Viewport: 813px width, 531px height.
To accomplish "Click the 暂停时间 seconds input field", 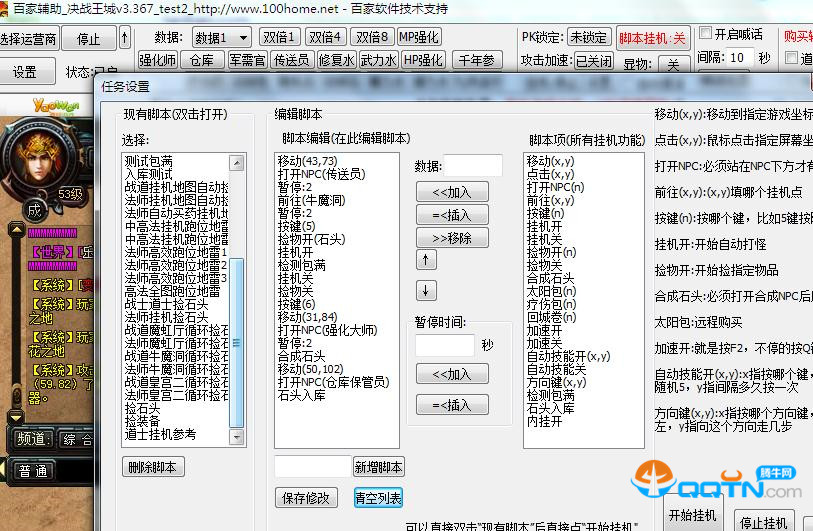I will tap(445, 345).
